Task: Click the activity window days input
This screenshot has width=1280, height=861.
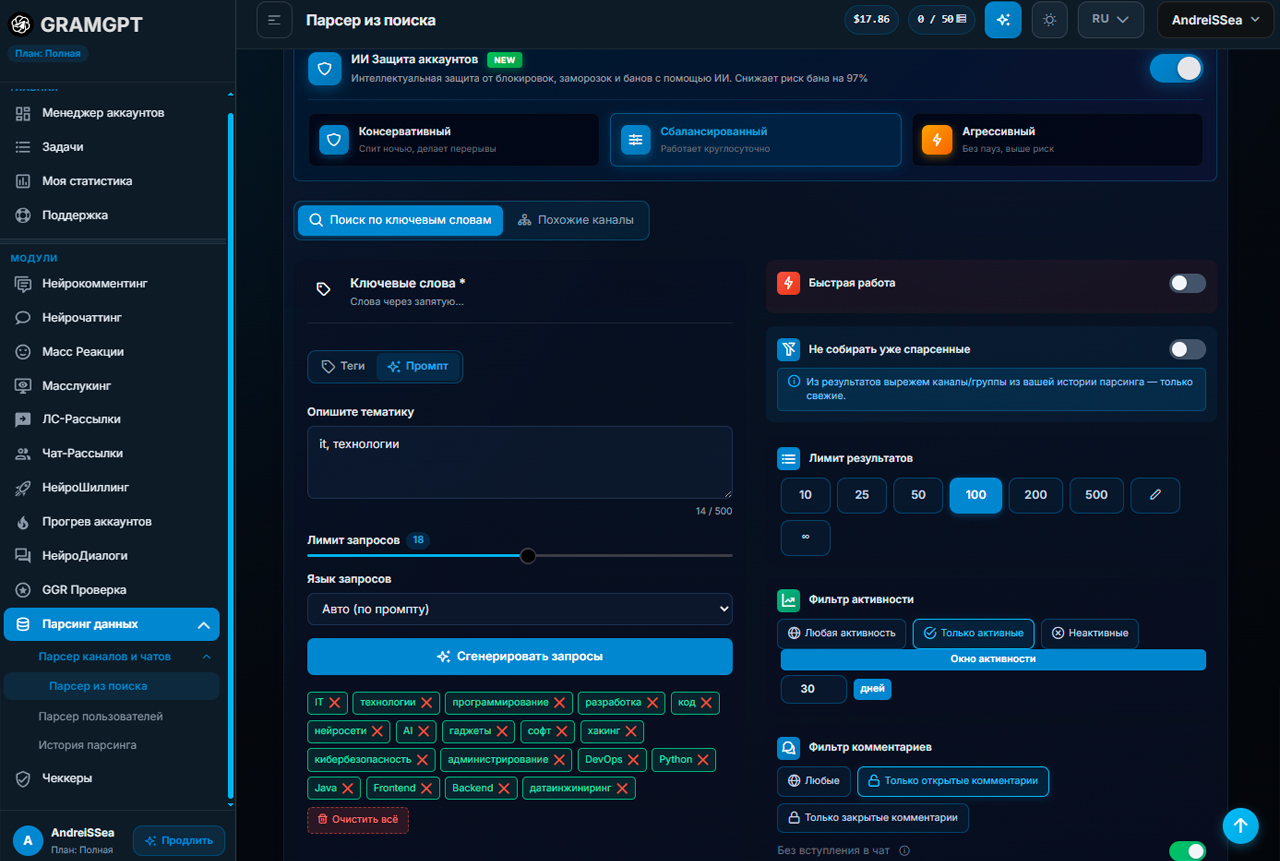Action: pyautogui.click(x=814, y=689)
